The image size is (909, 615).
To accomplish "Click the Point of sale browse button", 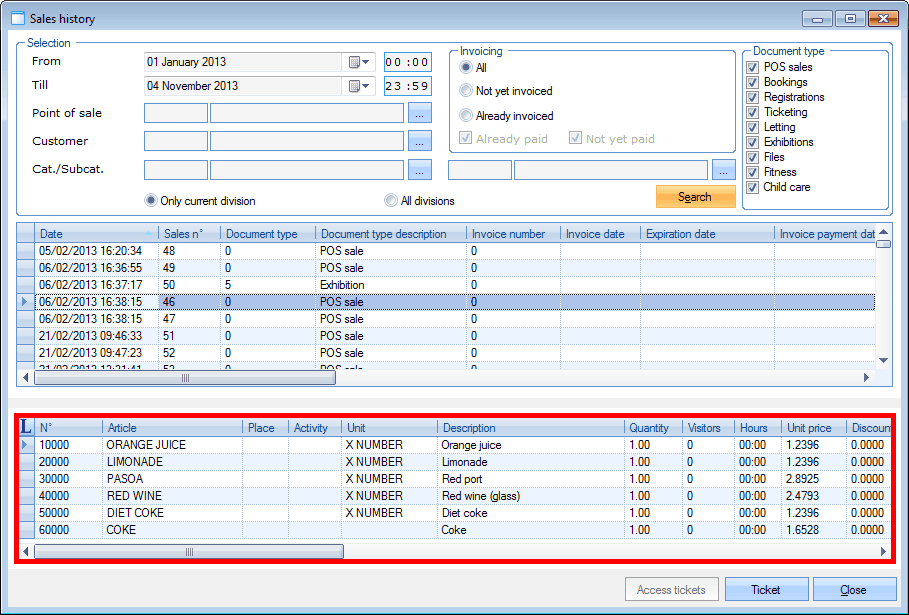I will click(420, 114).
